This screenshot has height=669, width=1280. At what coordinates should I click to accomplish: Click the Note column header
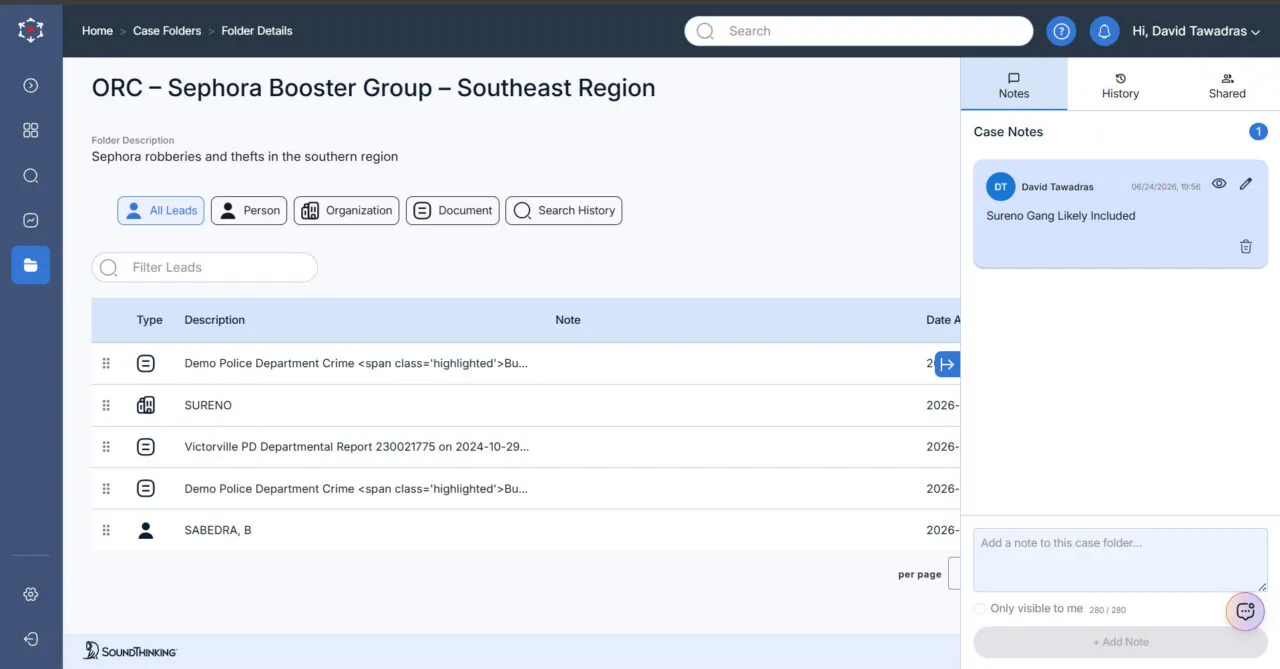[x=568, y=320]
